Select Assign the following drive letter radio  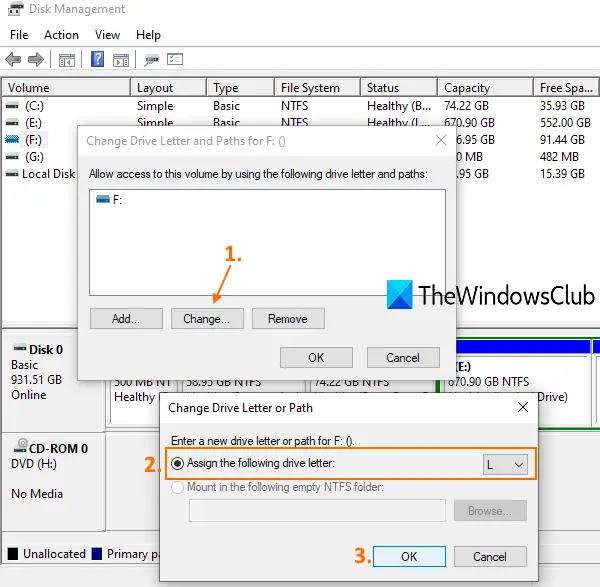pos(177,463)
